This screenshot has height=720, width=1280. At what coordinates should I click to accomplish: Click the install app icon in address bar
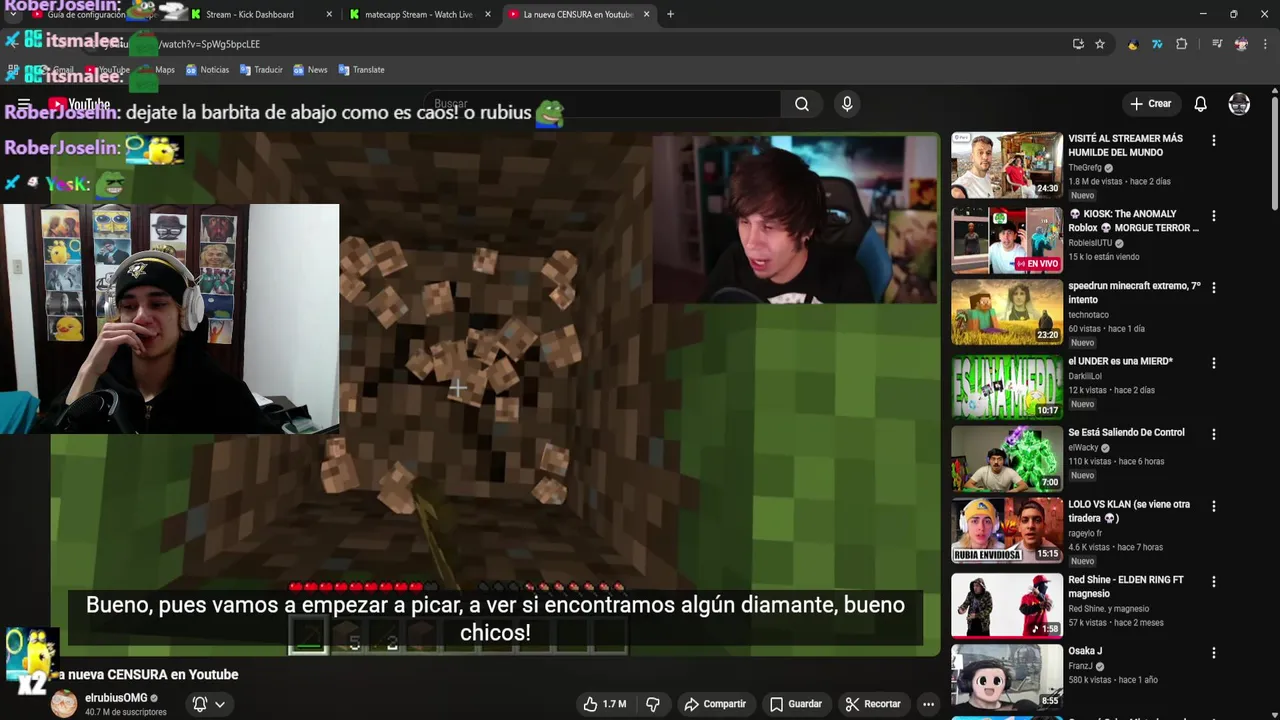point(1078,44)
